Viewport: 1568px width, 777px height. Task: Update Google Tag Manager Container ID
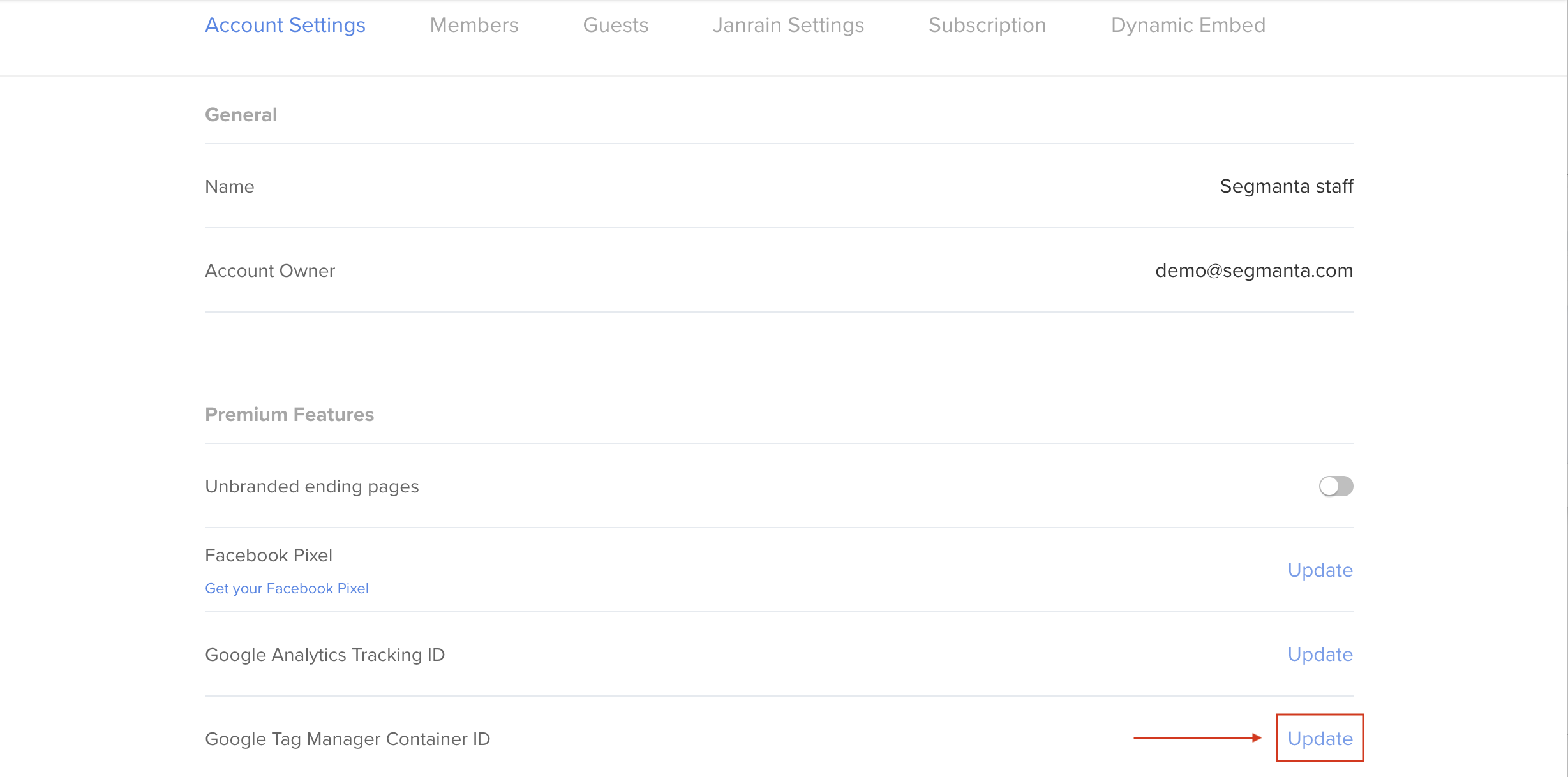tap(1320, 738)
